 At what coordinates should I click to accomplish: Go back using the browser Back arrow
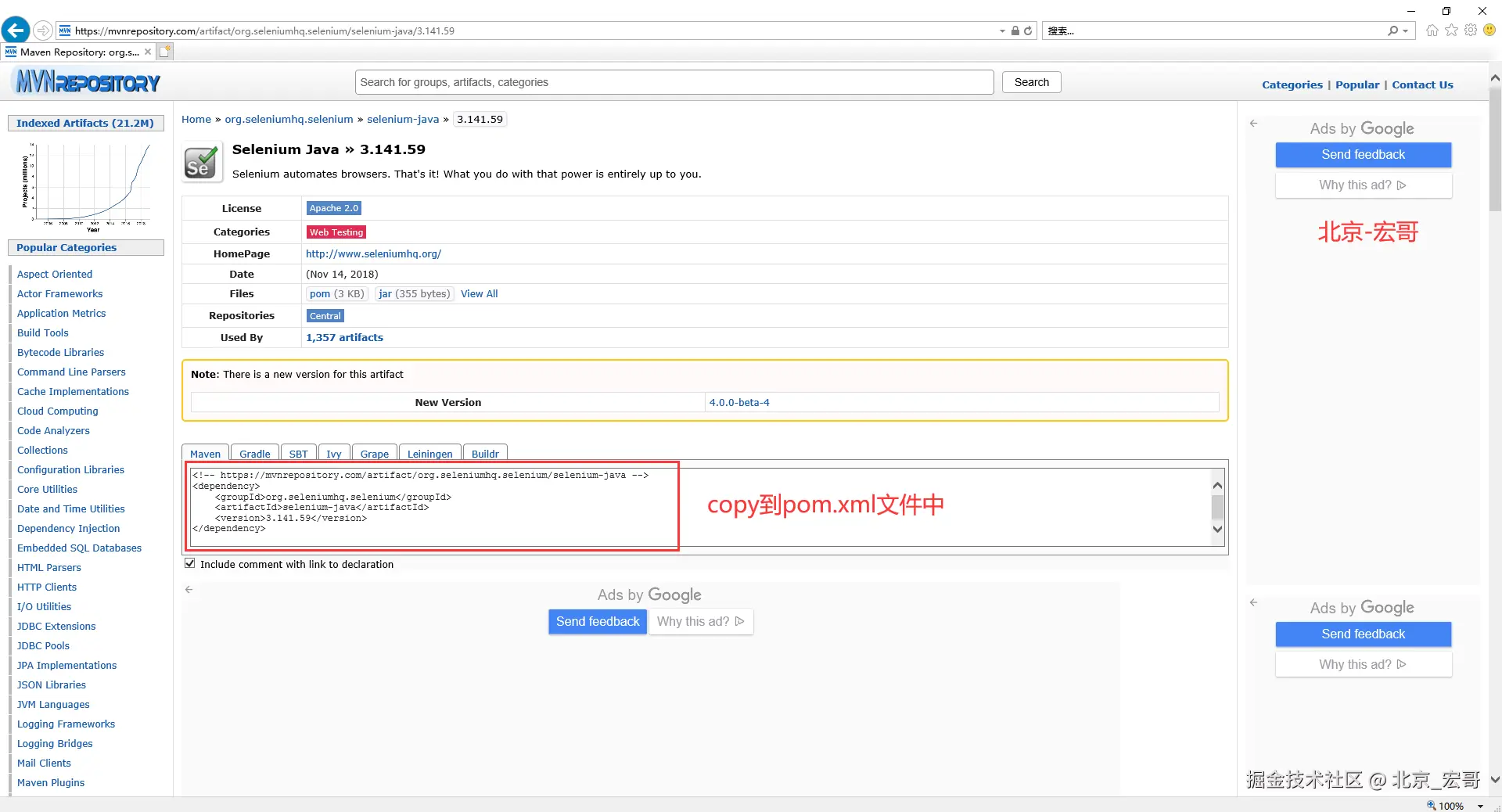pyautogui.click(x=16, y=31)
